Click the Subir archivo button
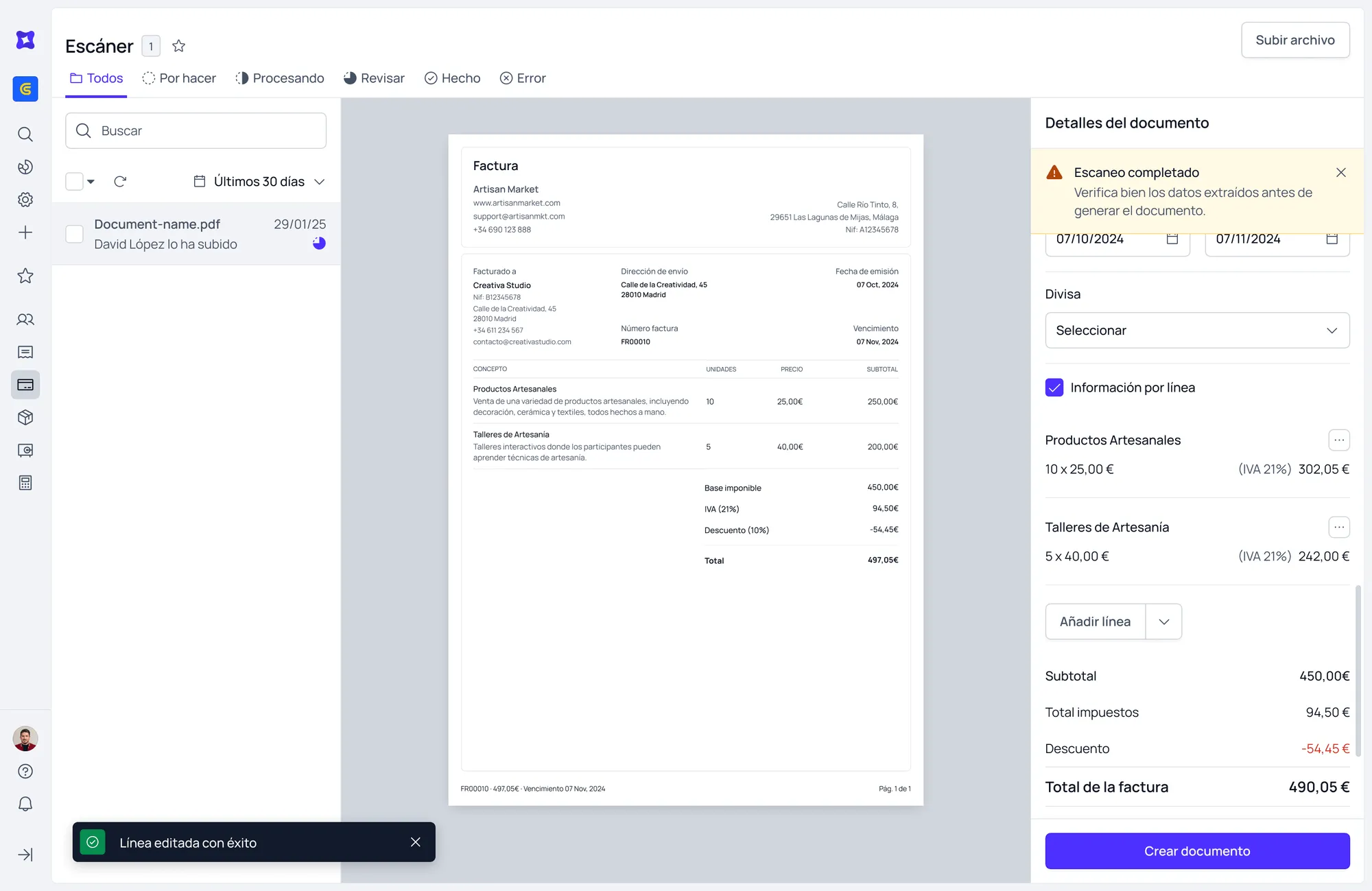Image resolution: width=1372 pixels, height=891 pixels. pyautogui.click(x=1295, y=40)
